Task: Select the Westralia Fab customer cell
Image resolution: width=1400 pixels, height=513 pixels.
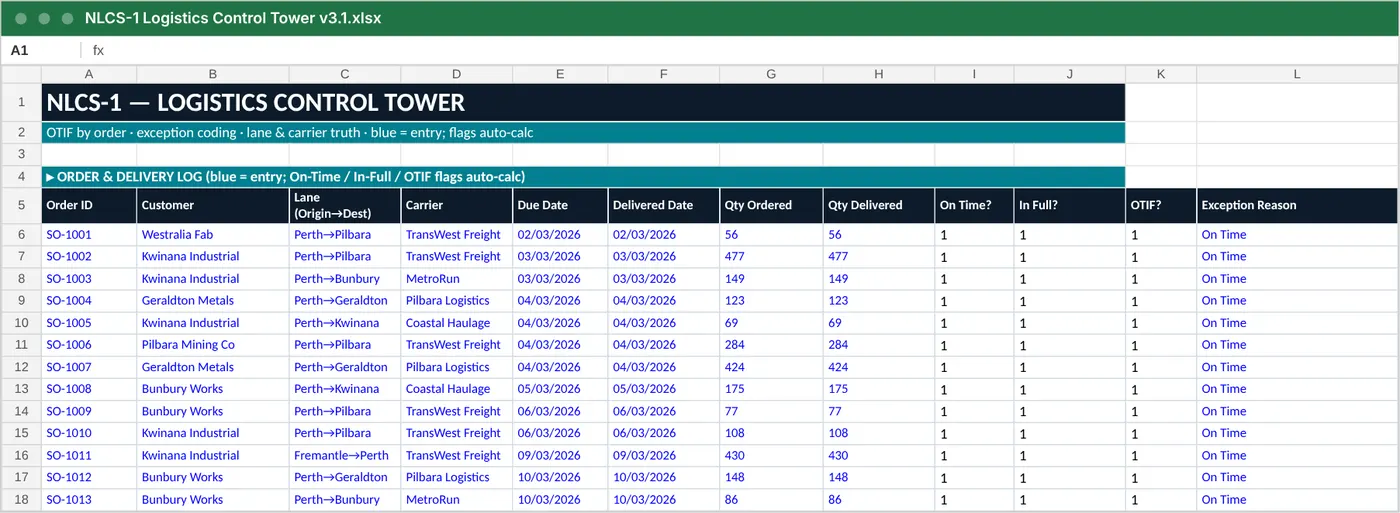Action: tap(213, 234)
